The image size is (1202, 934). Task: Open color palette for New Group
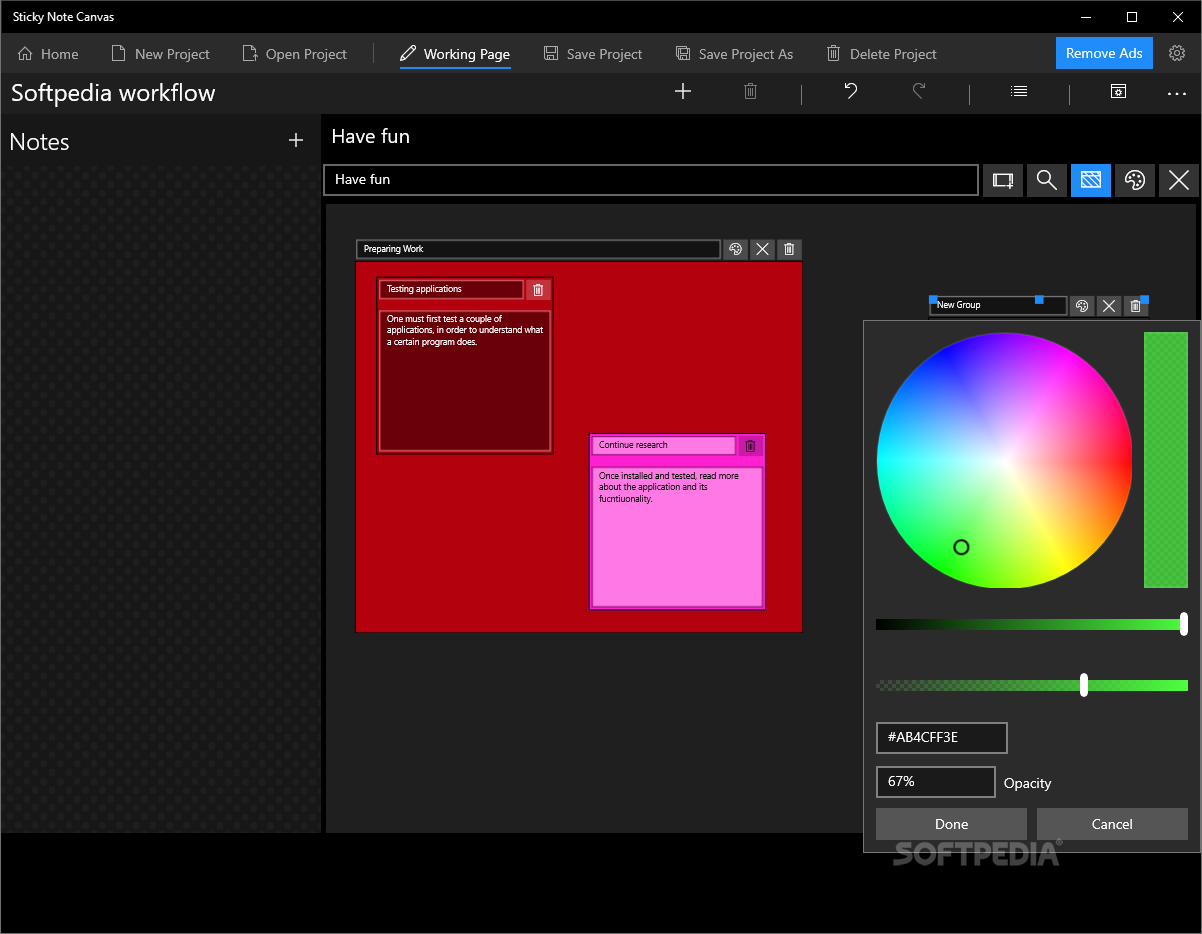pyautogui.click(x=1081, y=306)
